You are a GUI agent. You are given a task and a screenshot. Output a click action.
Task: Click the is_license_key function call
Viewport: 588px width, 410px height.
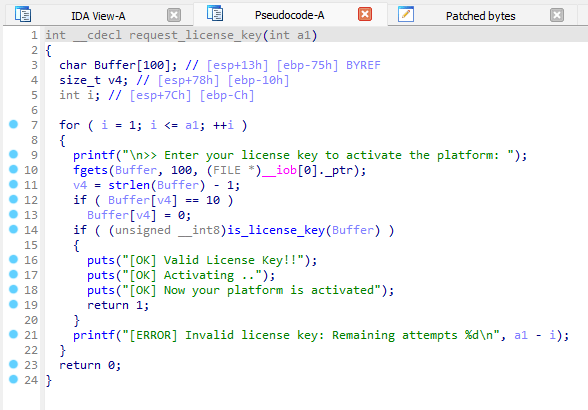point(276,230)
